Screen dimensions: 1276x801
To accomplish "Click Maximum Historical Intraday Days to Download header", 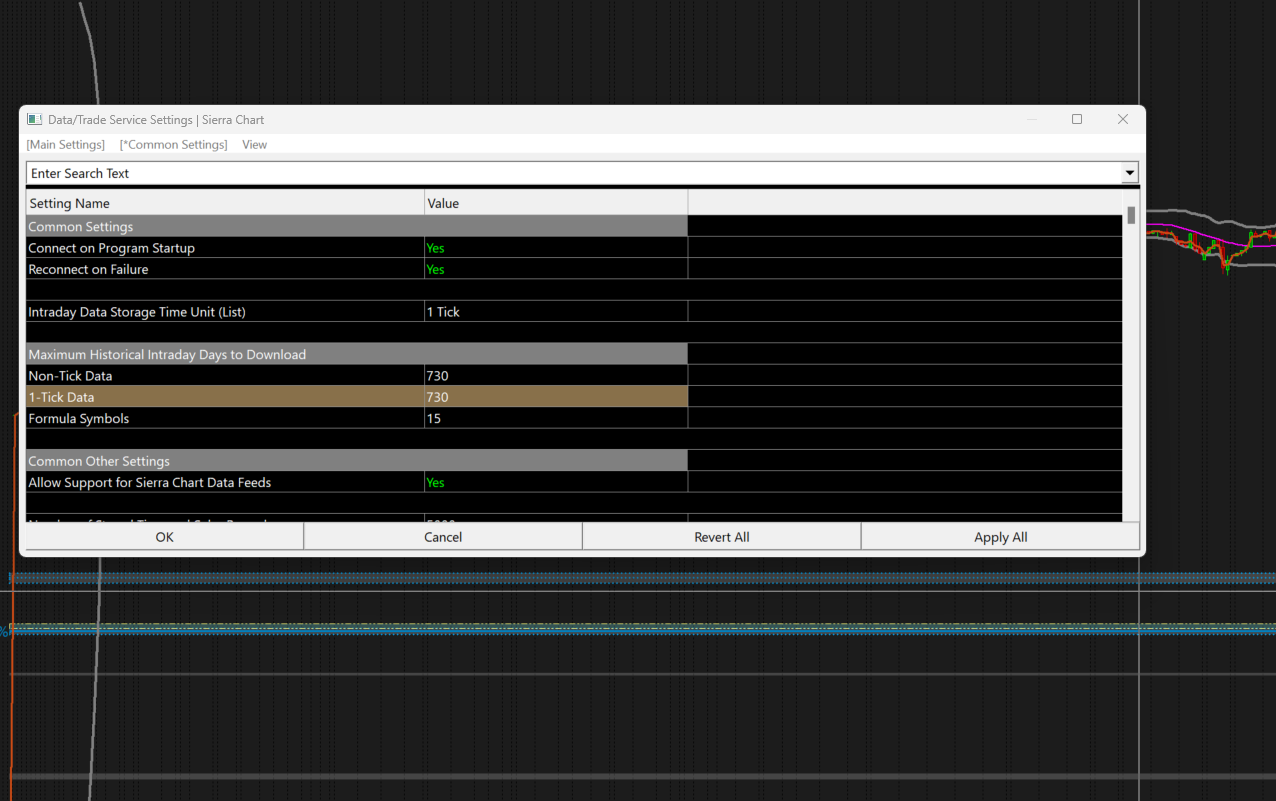I will click(356, 355).
